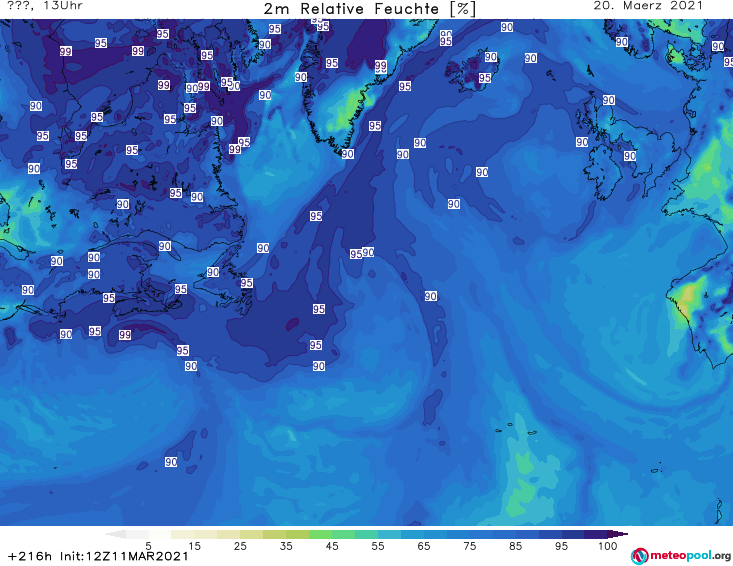Click the circular meteopool logo icon
Viewport: 733px width, 566px height.
coord(639,556)
